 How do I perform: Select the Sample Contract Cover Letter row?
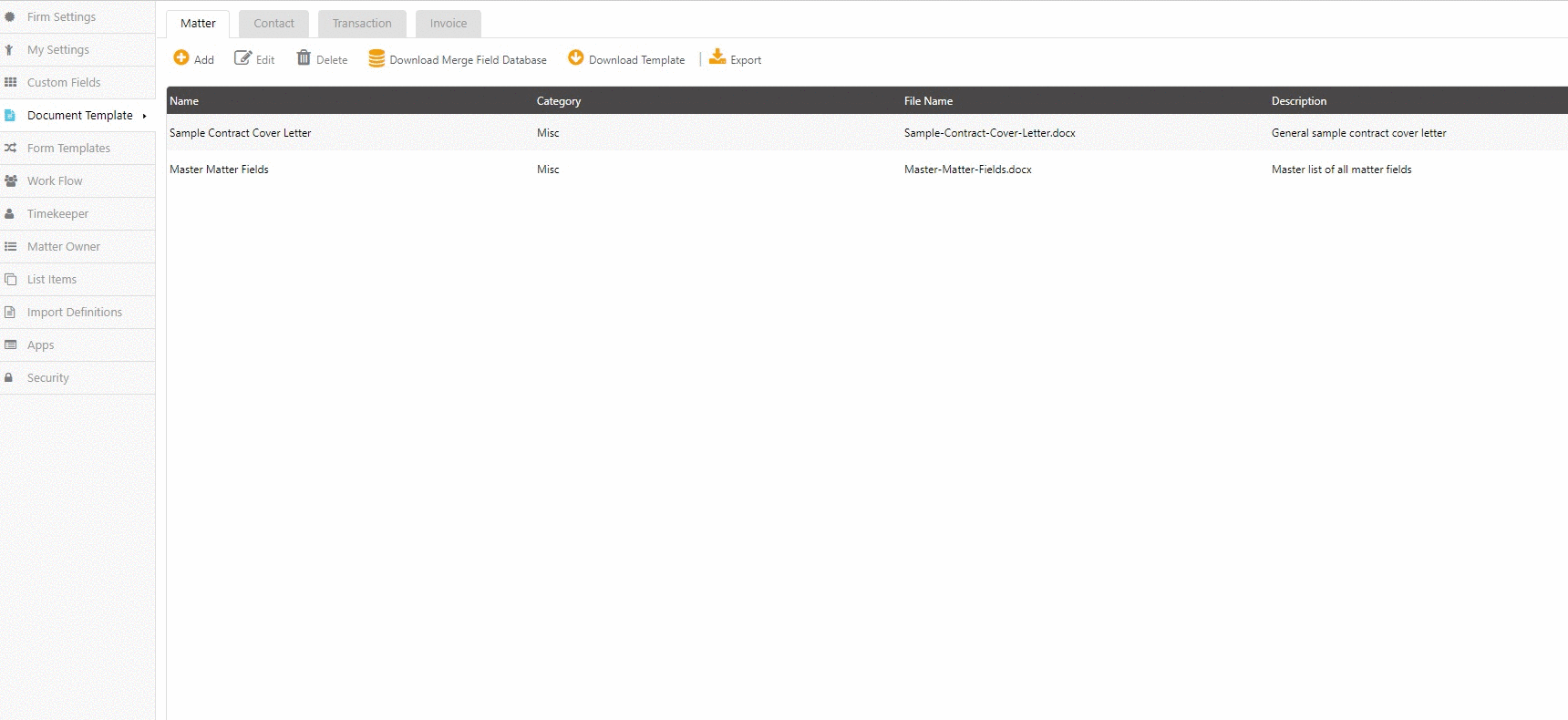tap(241, 133)
